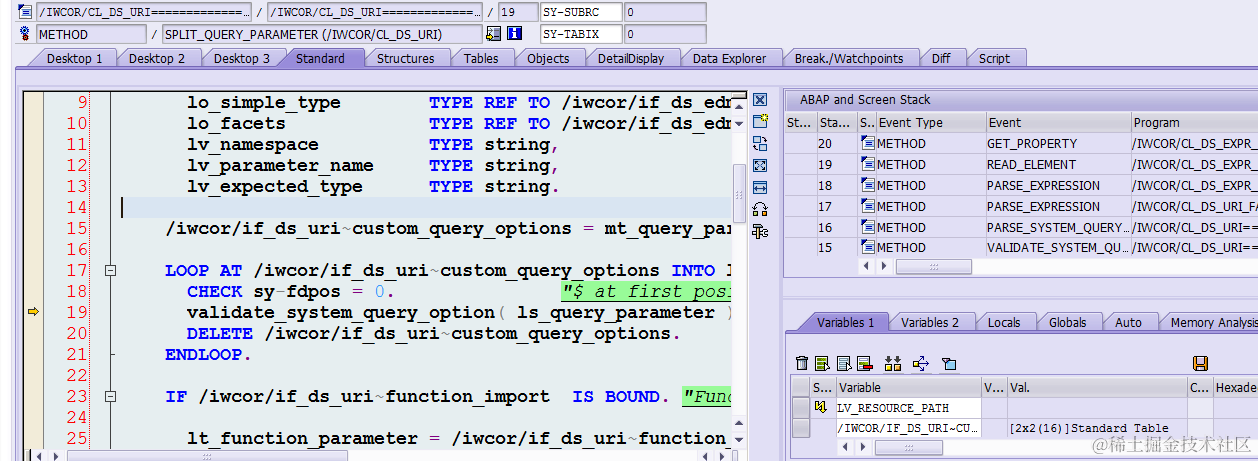Click the wrench settings icon in vertical toolbar
1258x461 pixels.
(760, 231)
